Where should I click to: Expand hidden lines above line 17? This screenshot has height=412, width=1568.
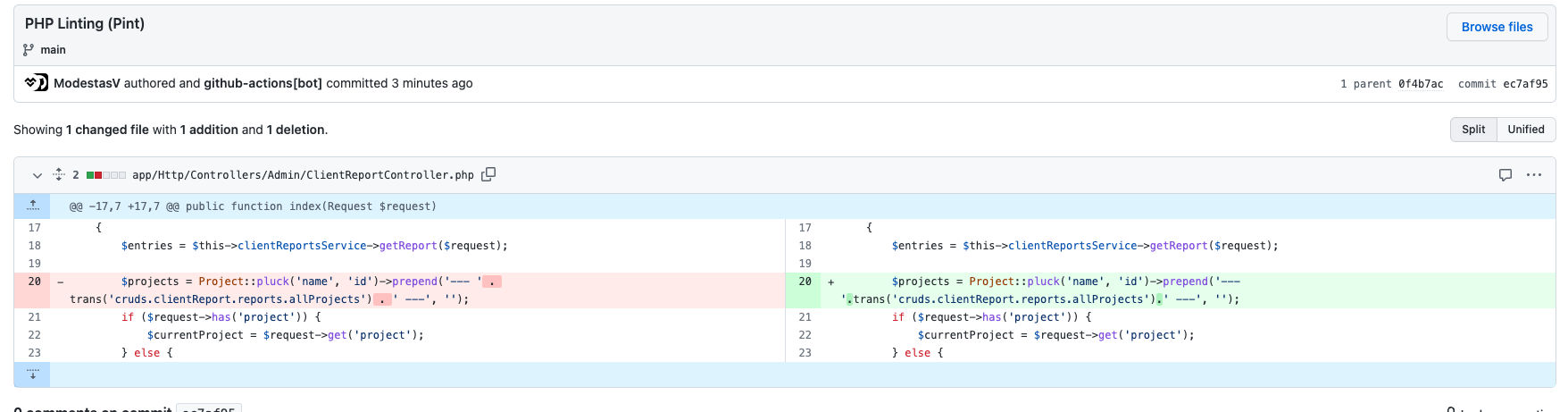pyautogui.click(x=32, y=206)
